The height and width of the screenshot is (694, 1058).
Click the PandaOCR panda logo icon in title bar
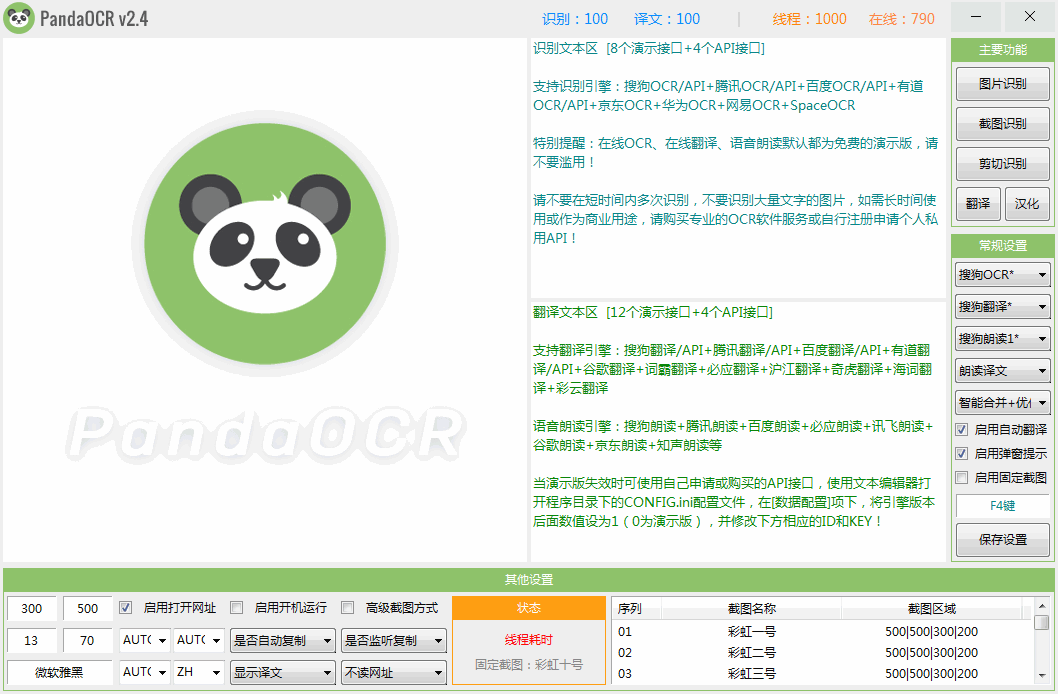[19, 18]
